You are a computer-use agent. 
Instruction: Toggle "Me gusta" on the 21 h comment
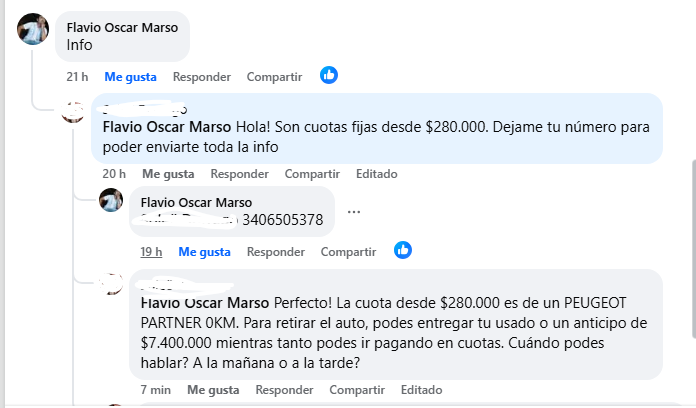tap(130, 76)
